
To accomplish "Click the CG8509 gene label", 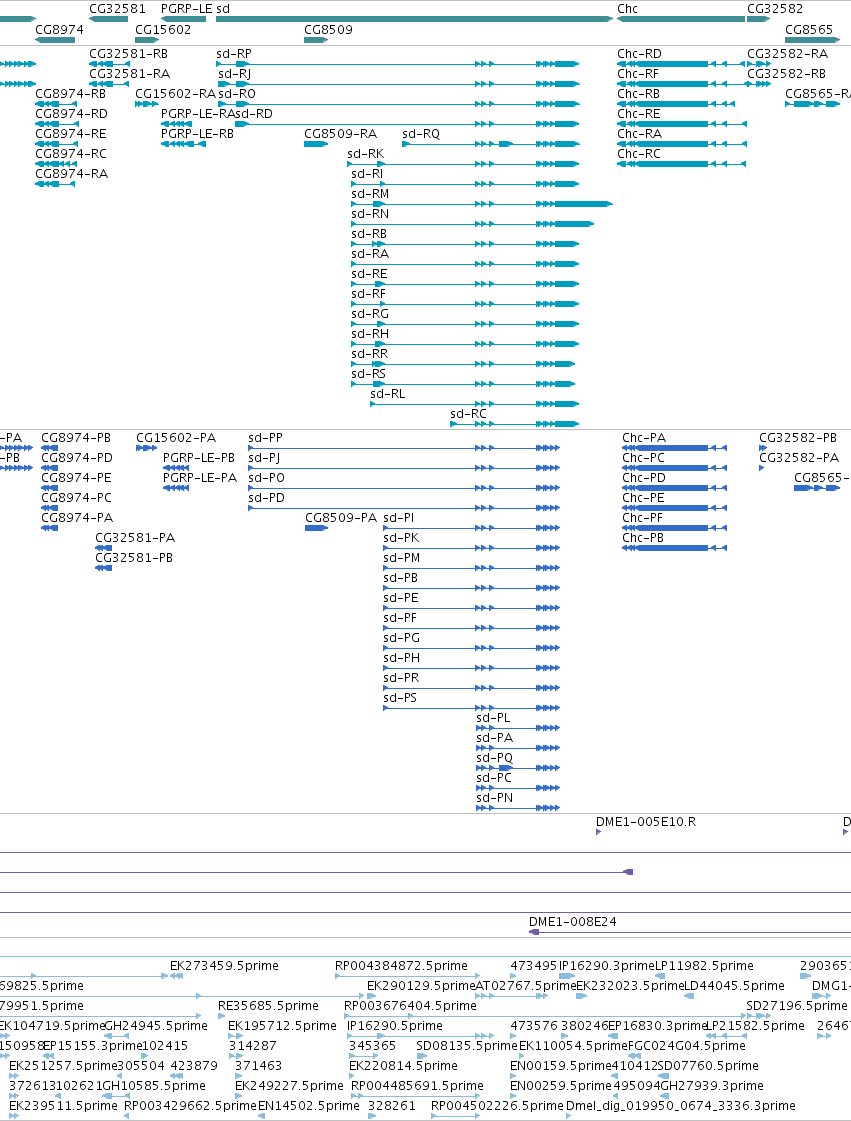I will tap(328, 29).
